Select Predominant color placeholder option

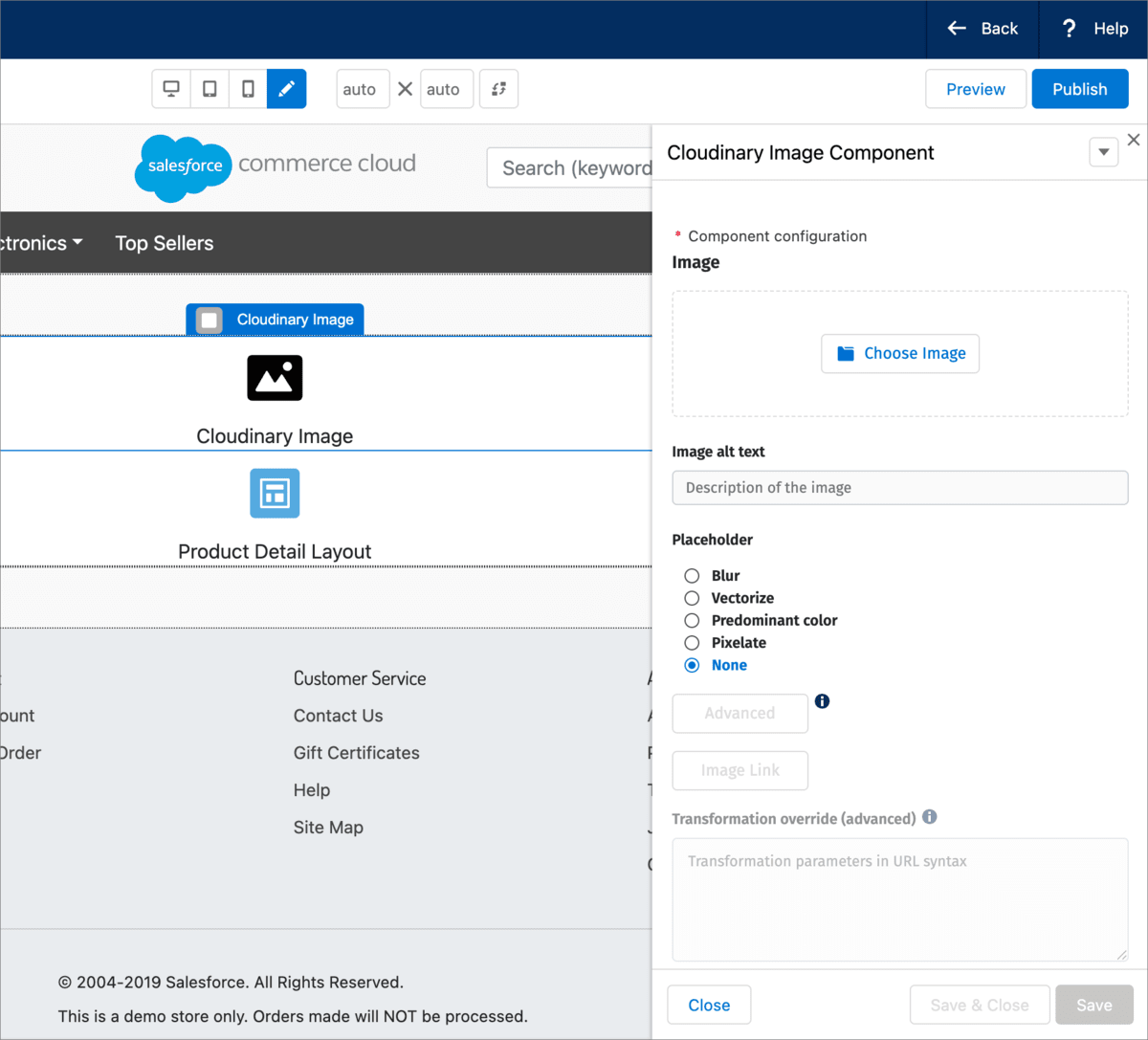[x=692, y=620]
